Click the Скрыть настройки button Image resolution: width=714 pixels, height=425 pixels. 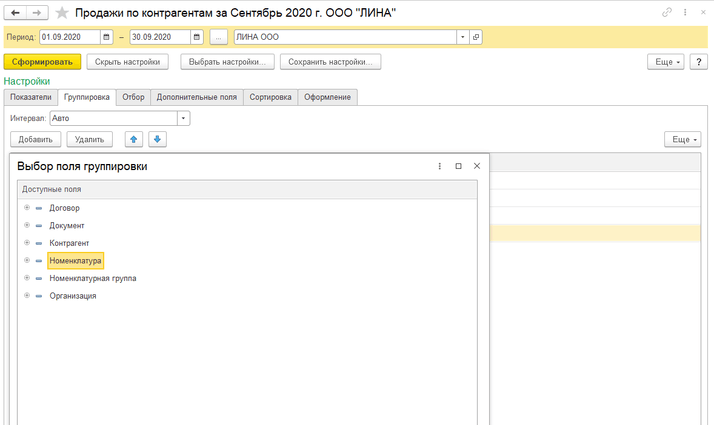click(129, 62)
